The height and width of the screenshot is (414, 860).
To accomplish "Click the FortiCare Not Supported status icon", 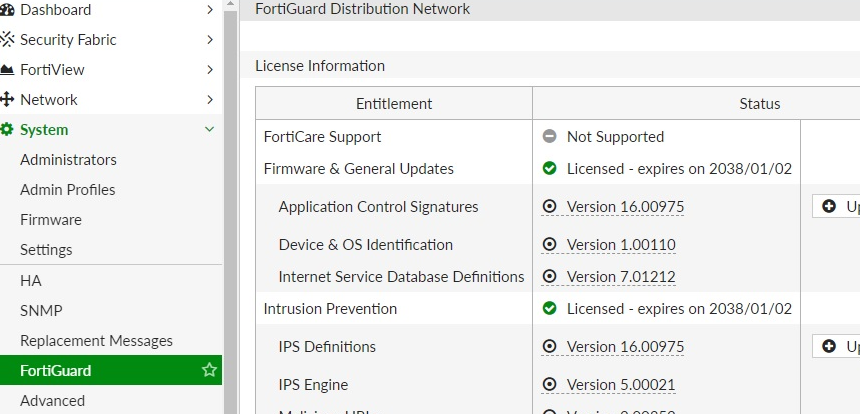I will [x=549, y=137].
